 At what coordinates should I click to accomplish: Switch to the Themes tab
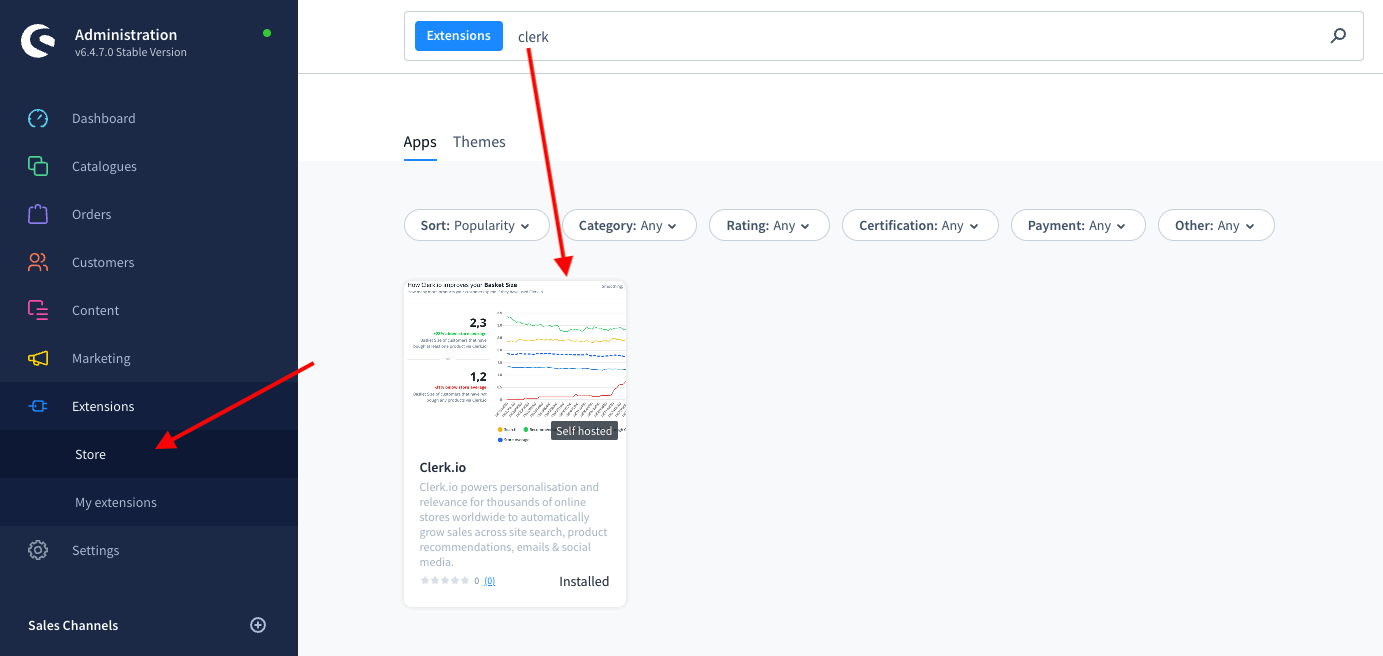[479, 142]
